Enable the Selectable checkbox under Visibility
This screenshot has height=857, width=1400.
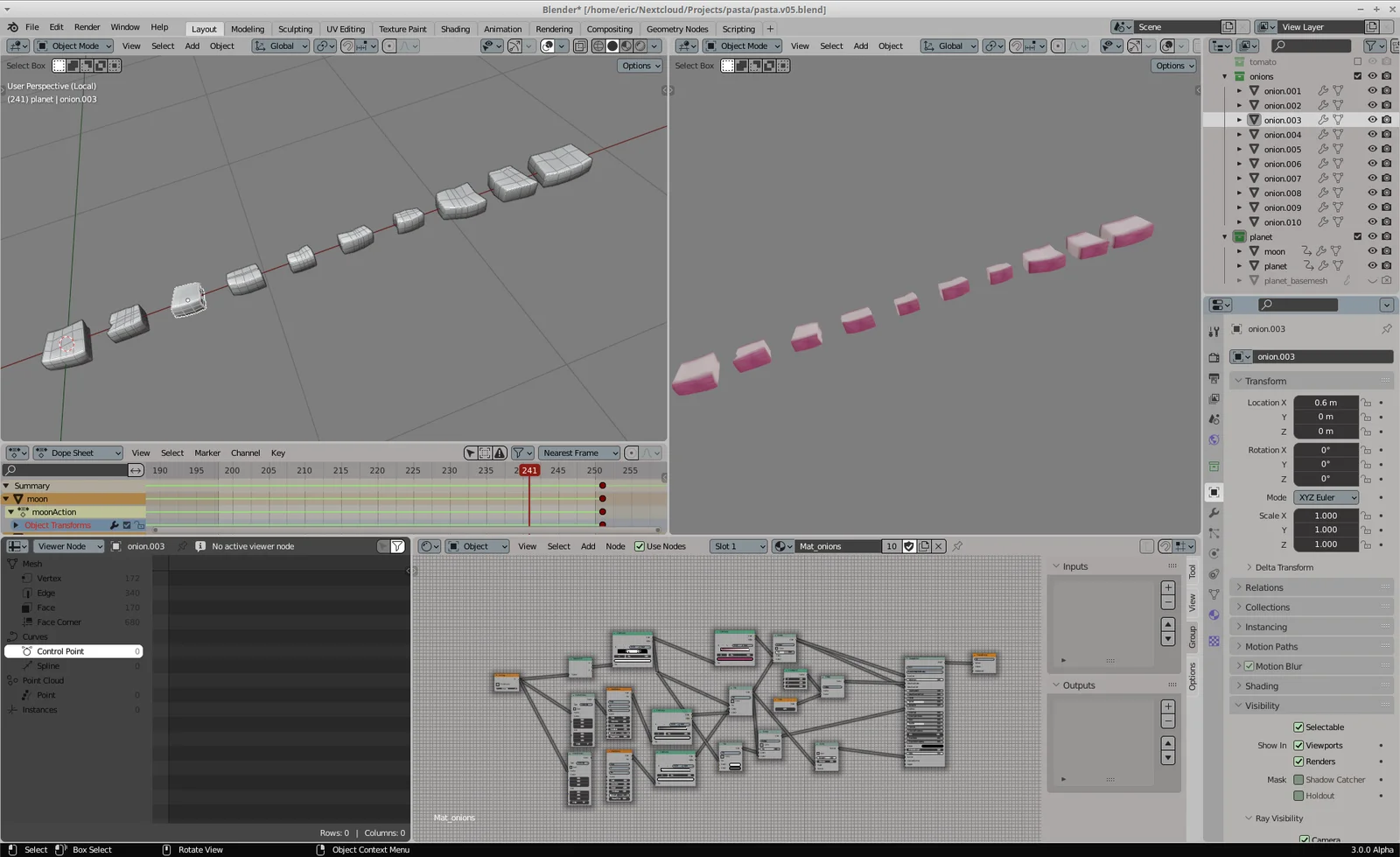click(1299, 727)
